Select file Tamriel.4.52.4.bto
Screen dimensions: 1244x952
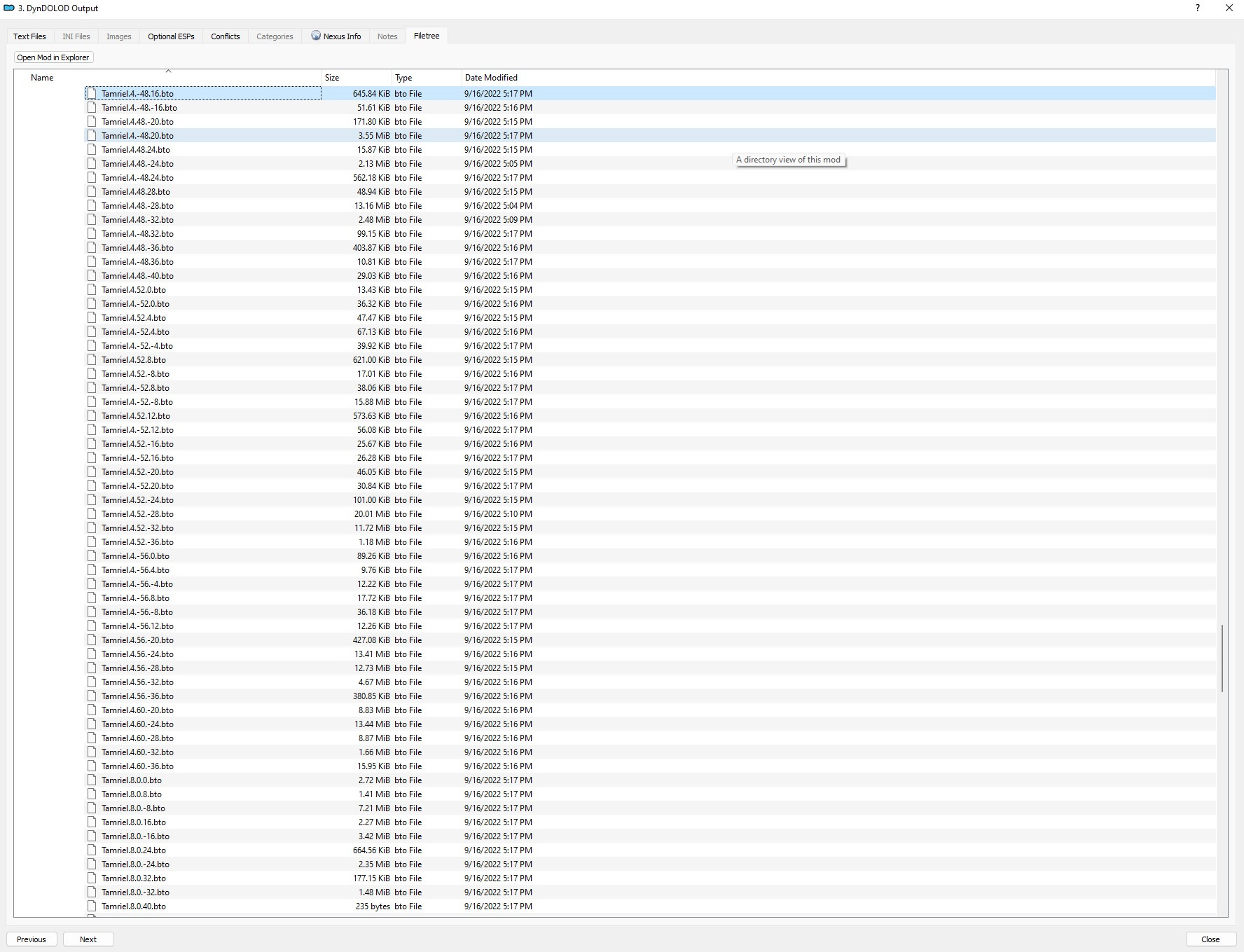pyautogui.click(x=134, y=317)
